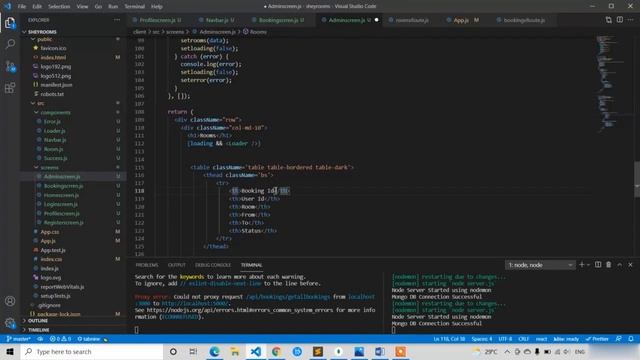Click the tabnine status bar item
This screenshot has height=360, width=640.
(92, 339)
